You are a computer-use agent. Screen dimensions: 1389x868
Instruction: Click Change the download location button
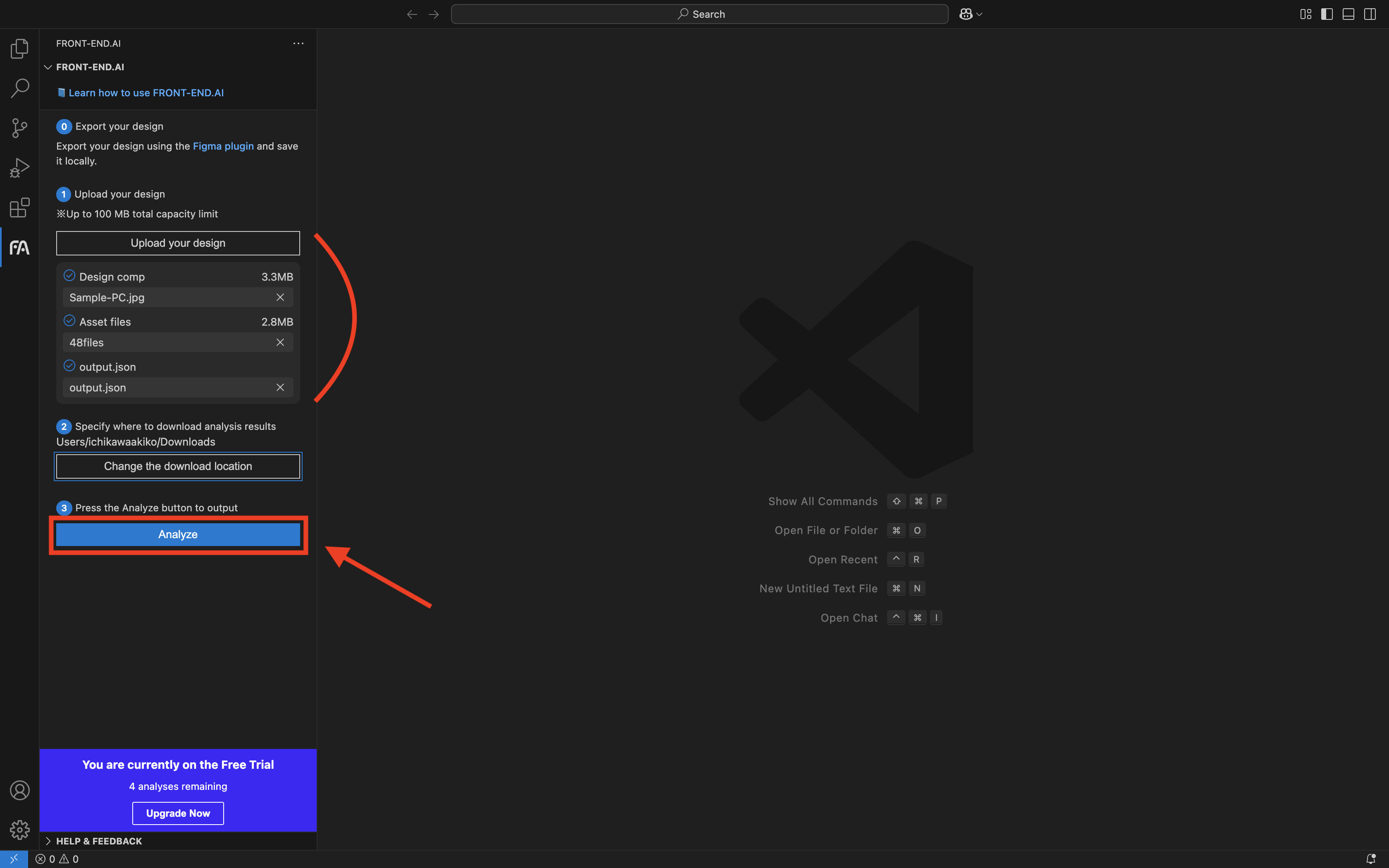178,466
